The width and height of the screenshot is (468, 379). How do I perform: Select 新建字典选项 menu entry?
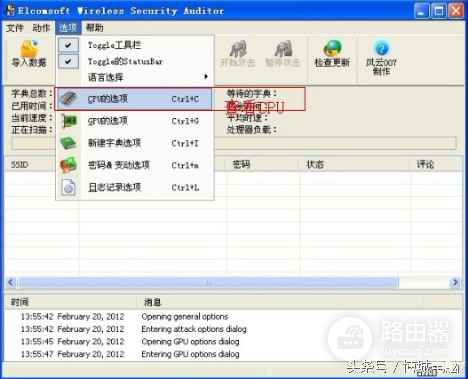pyautogui.click(x=134, y=143)
